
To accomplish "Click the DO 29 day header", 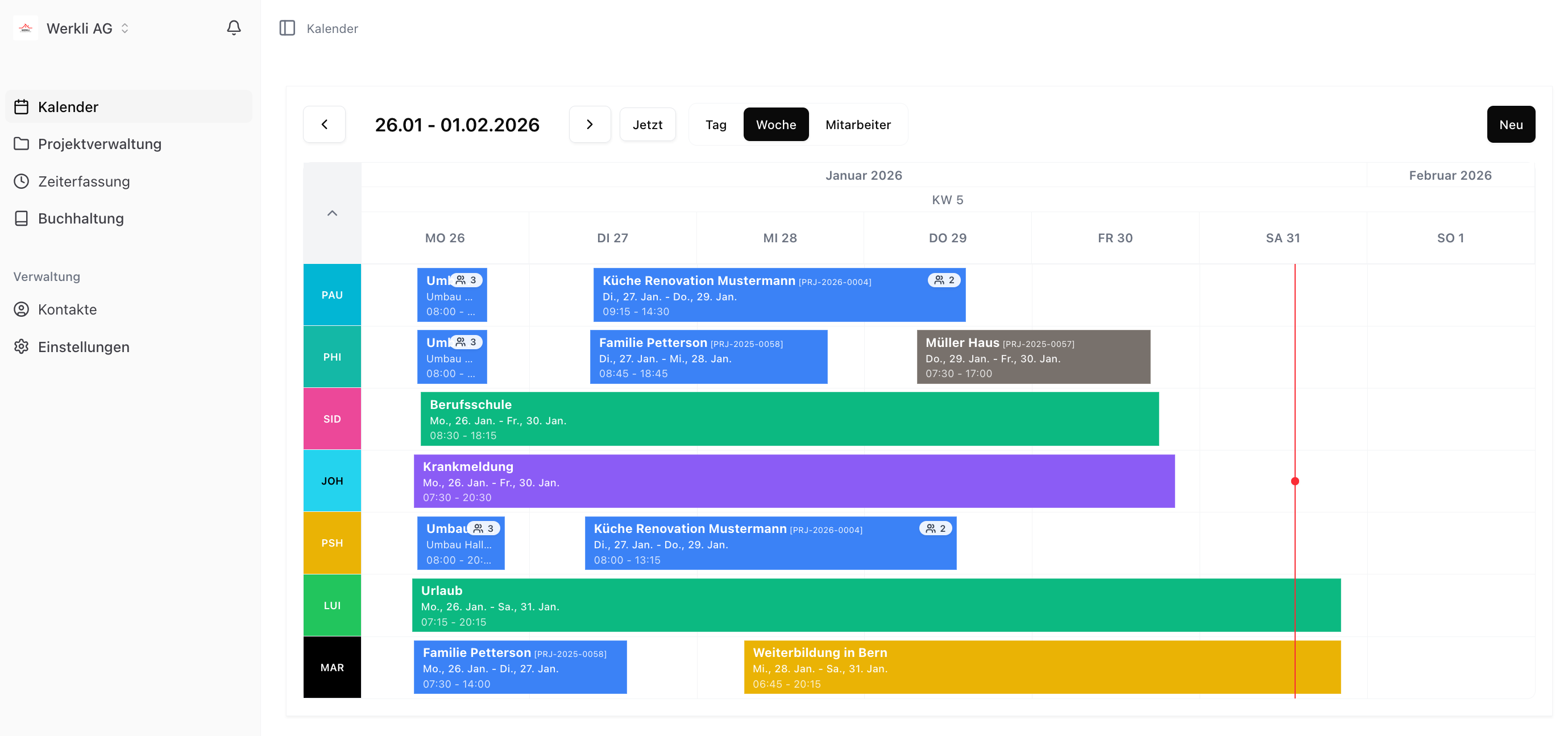I will 948,238.
